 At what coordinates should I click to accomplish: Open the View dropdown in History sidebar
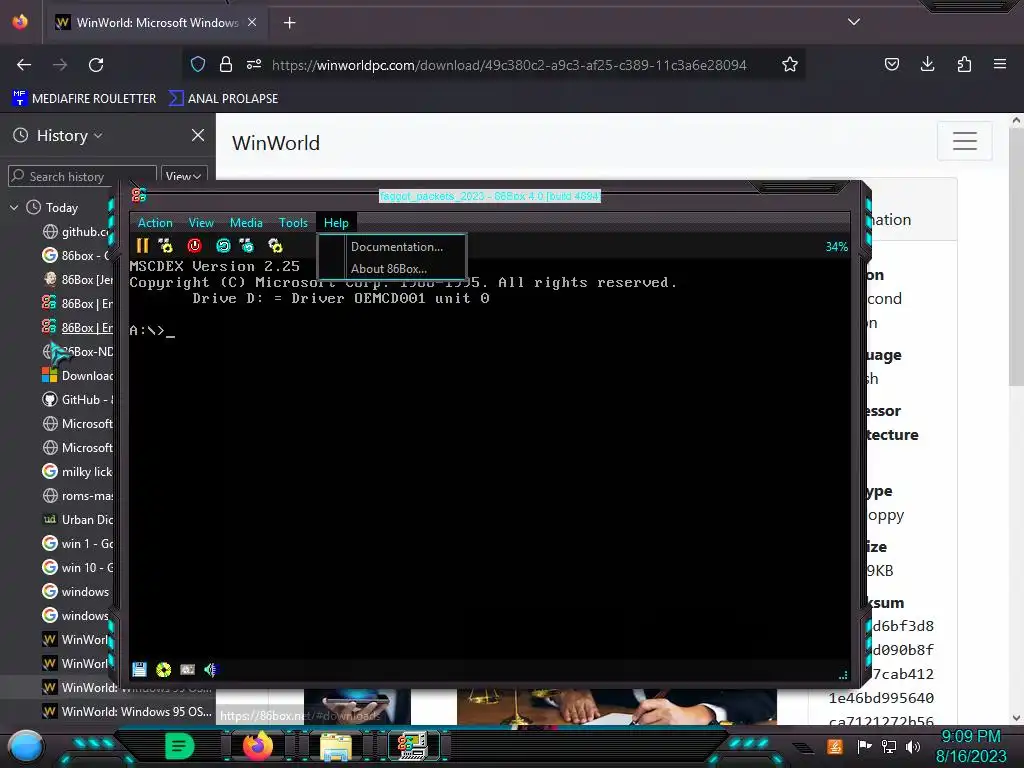[184, 176]
